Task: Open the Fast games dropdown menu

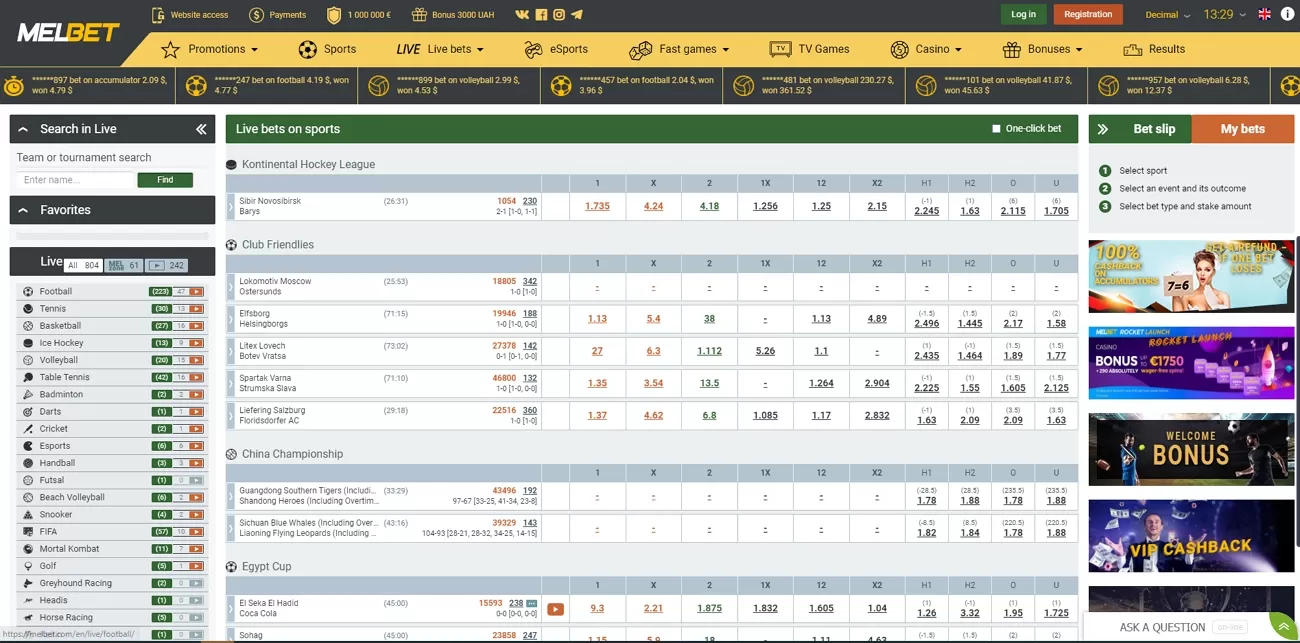Action: [679, 49]
